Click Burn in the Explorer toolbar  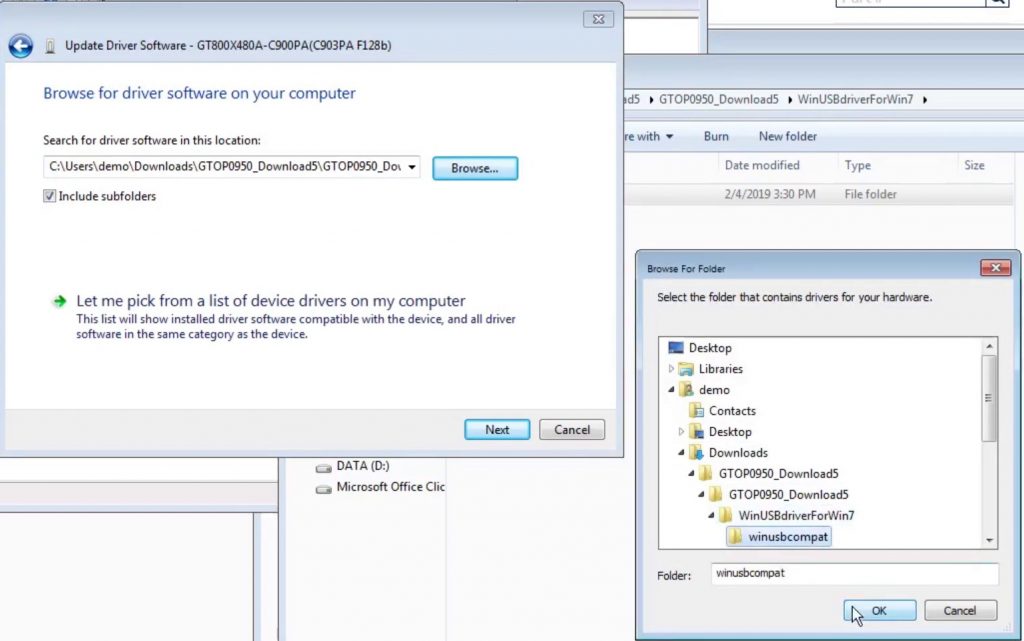pos(716,136)
